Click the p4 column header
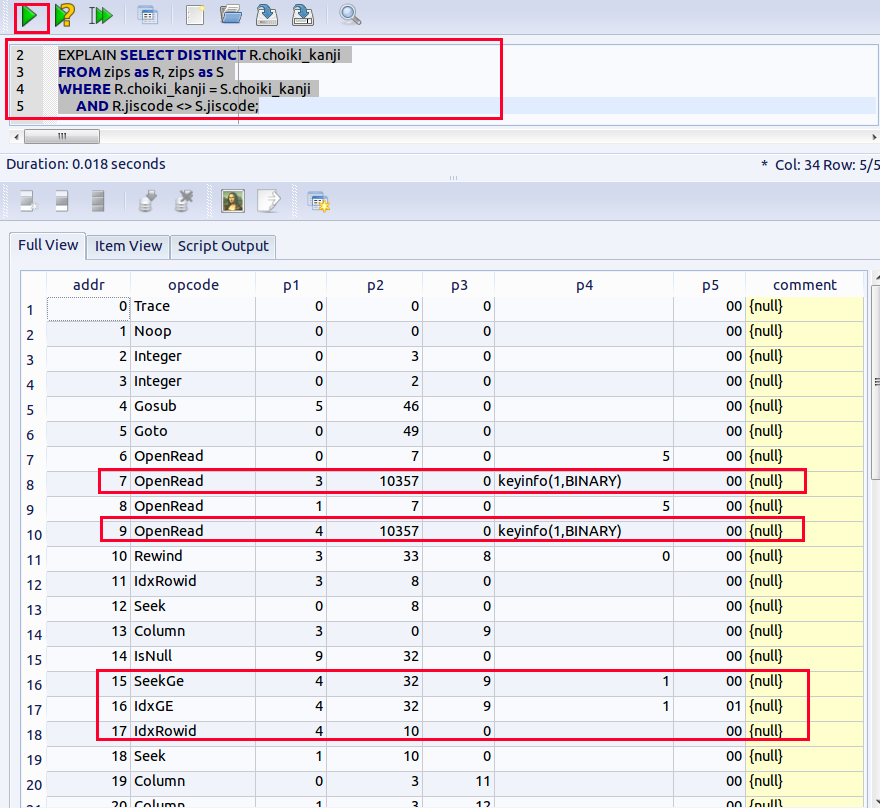880x808 pixels. [x=584, y=285]
